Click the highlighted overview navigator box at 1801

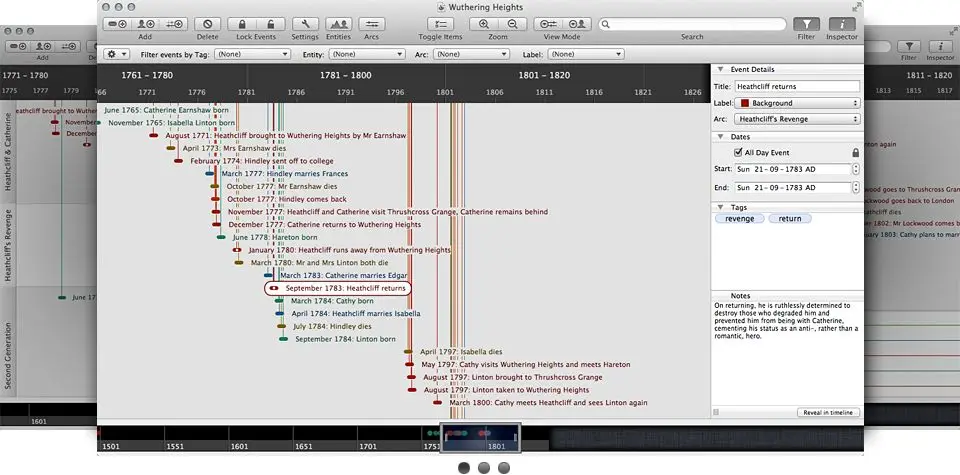click(481, 438)
